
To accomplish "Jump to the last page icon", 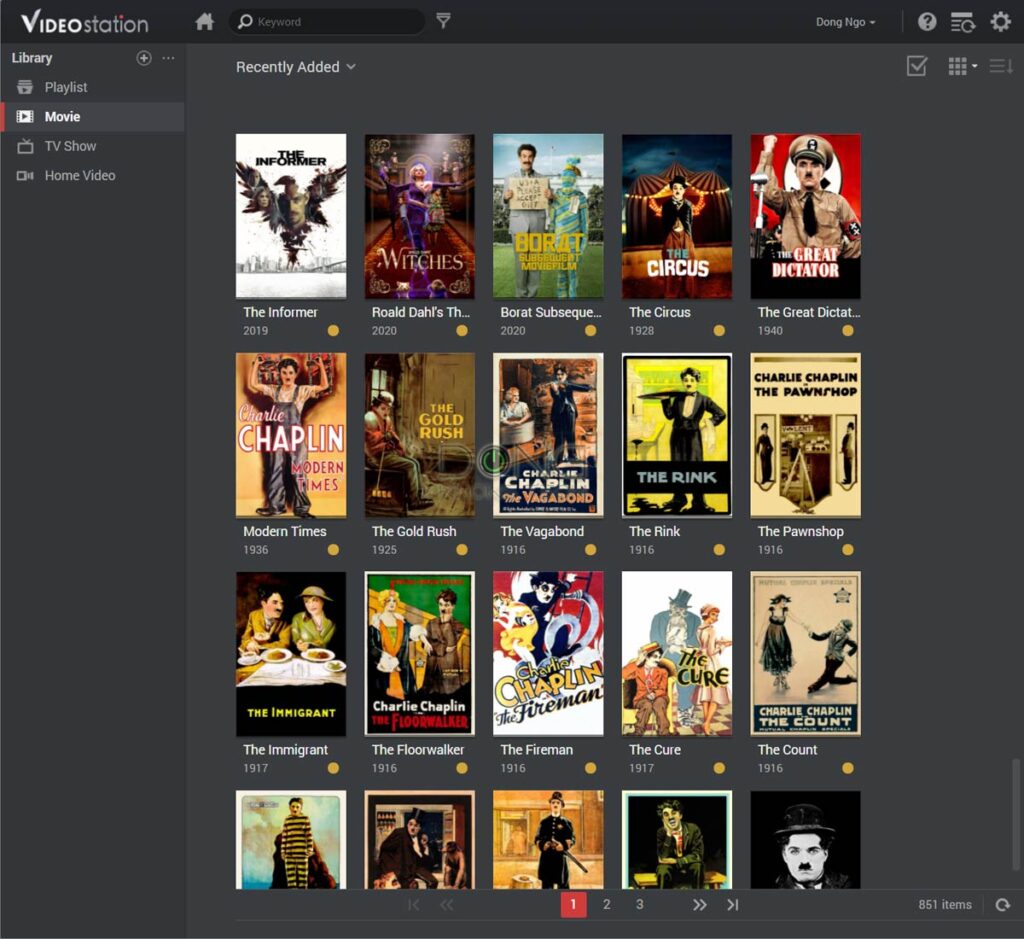I will [x=733, y=904].
